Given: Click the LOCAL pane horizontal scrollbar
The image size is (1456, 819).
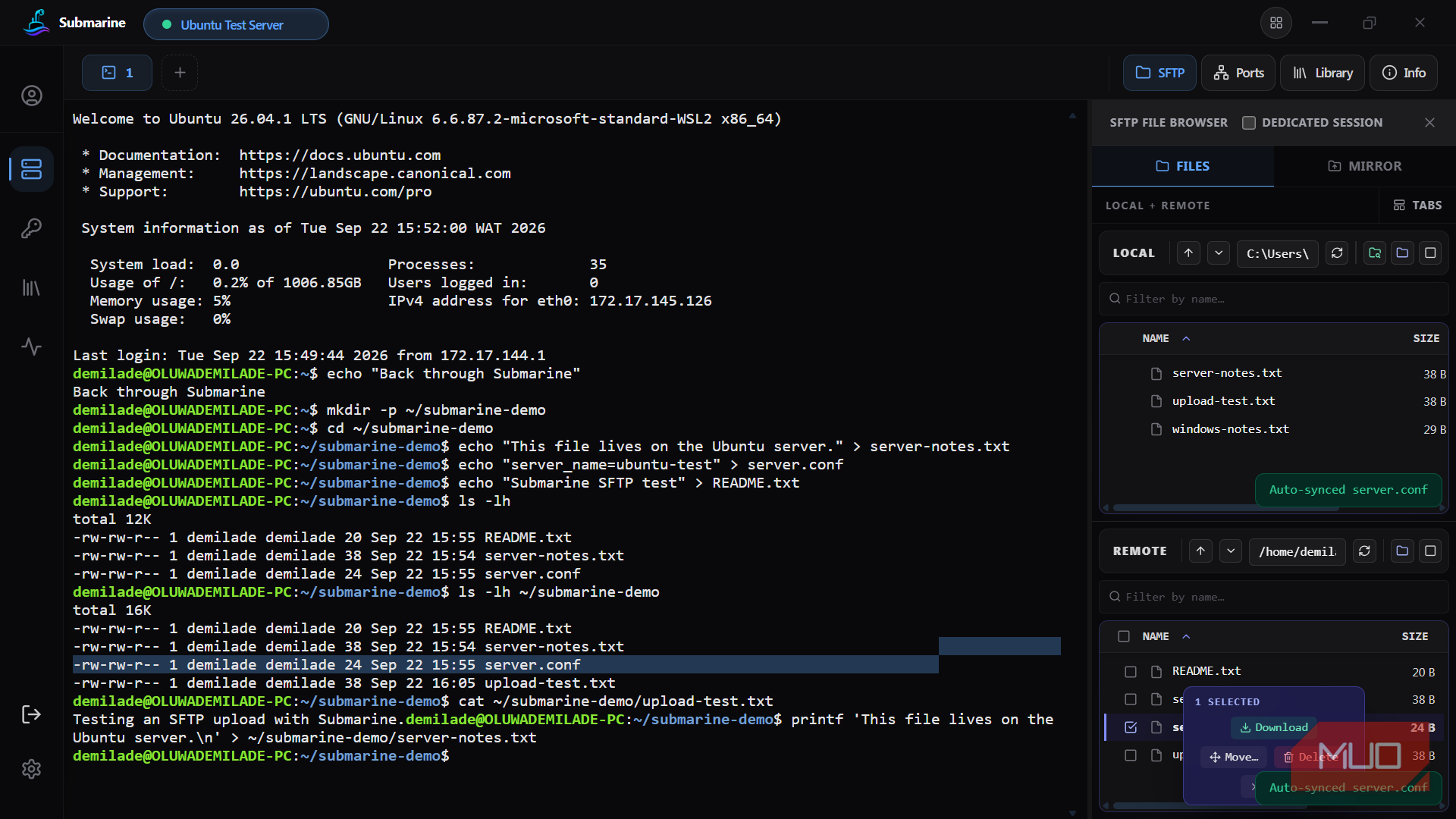Looking at the screenshot, I should coord(1225,507).
